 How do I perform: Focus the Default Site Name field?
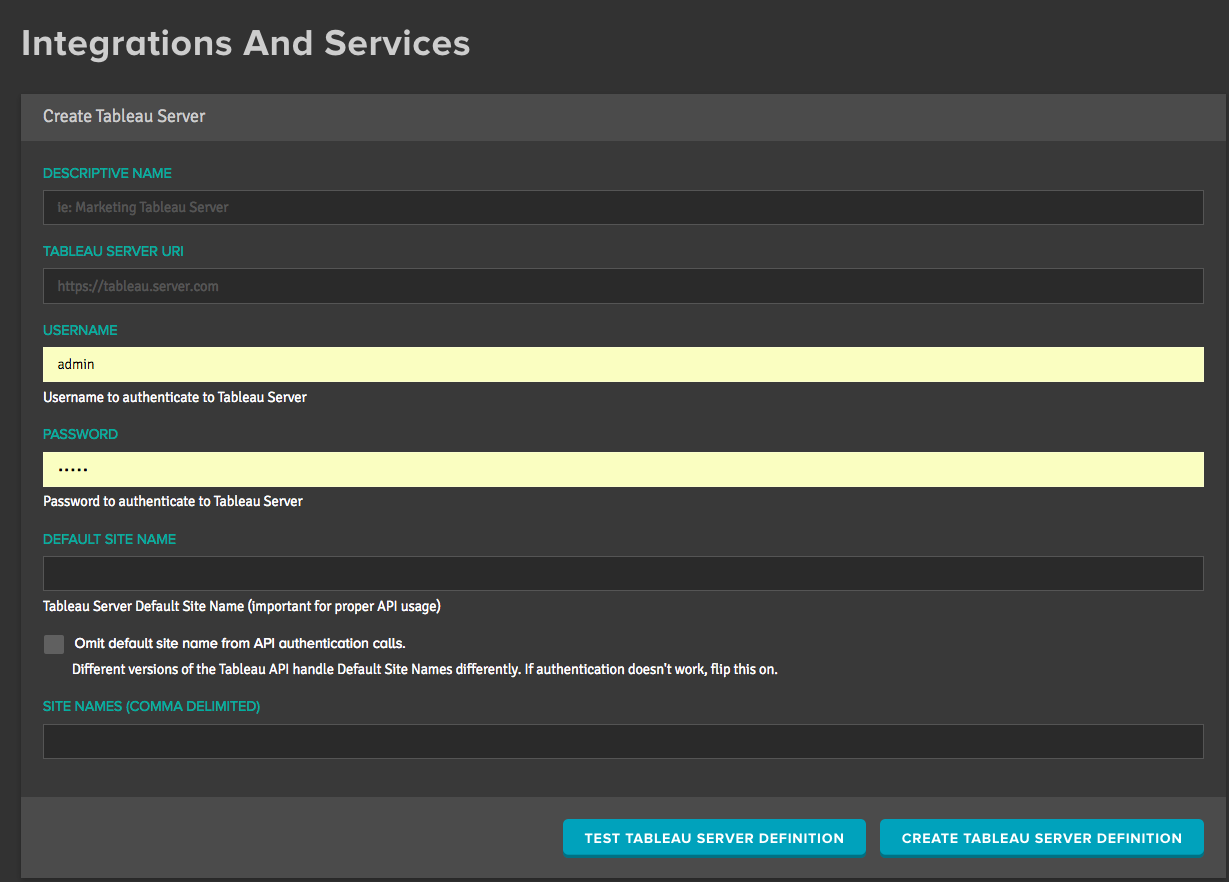tap(623, 574)
